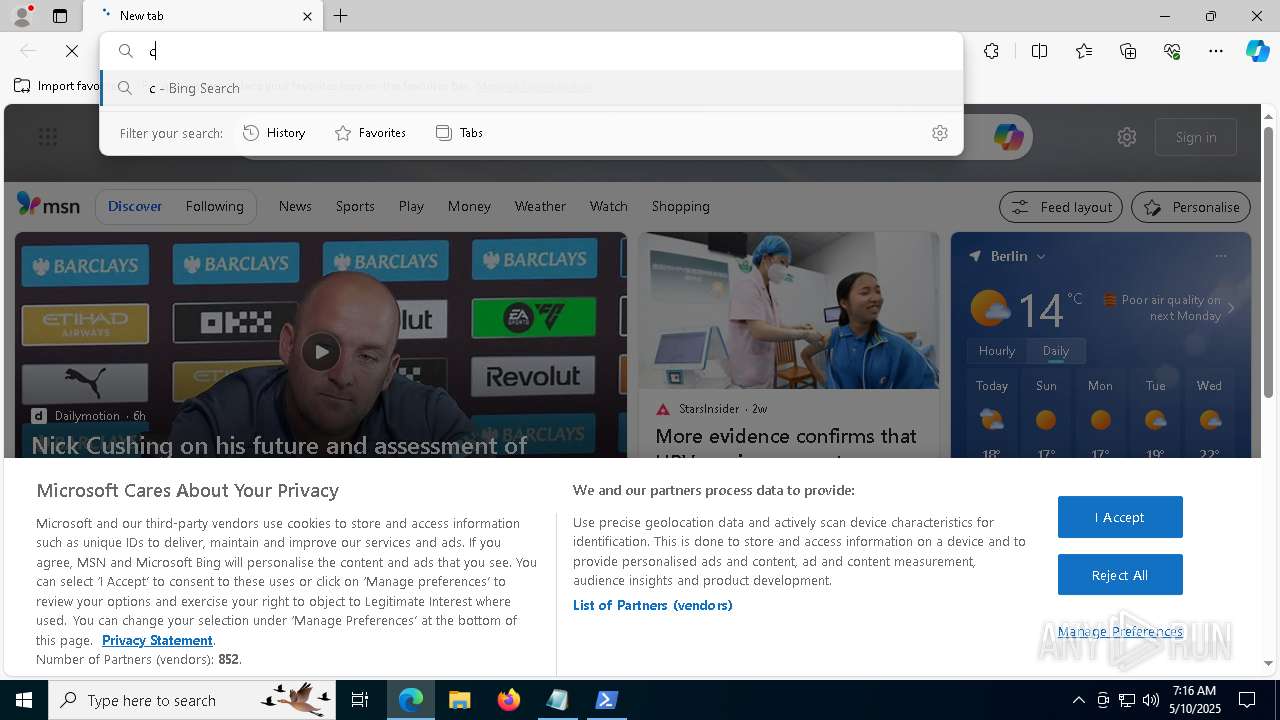The width and height of the screenshot is (1280, 720).
Task: Click the taskbar search box
Action: click(x=192, y=700)
